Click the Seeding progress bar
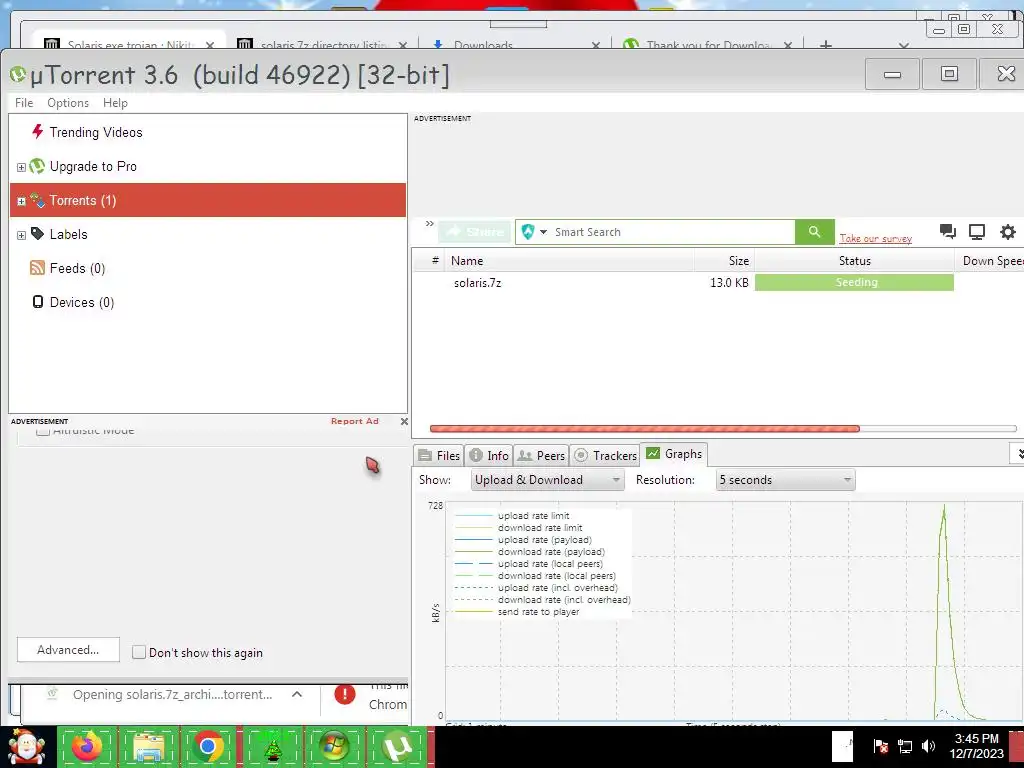Image resolution: width=1024 pixels, height=768 pixels. [854, 282]
